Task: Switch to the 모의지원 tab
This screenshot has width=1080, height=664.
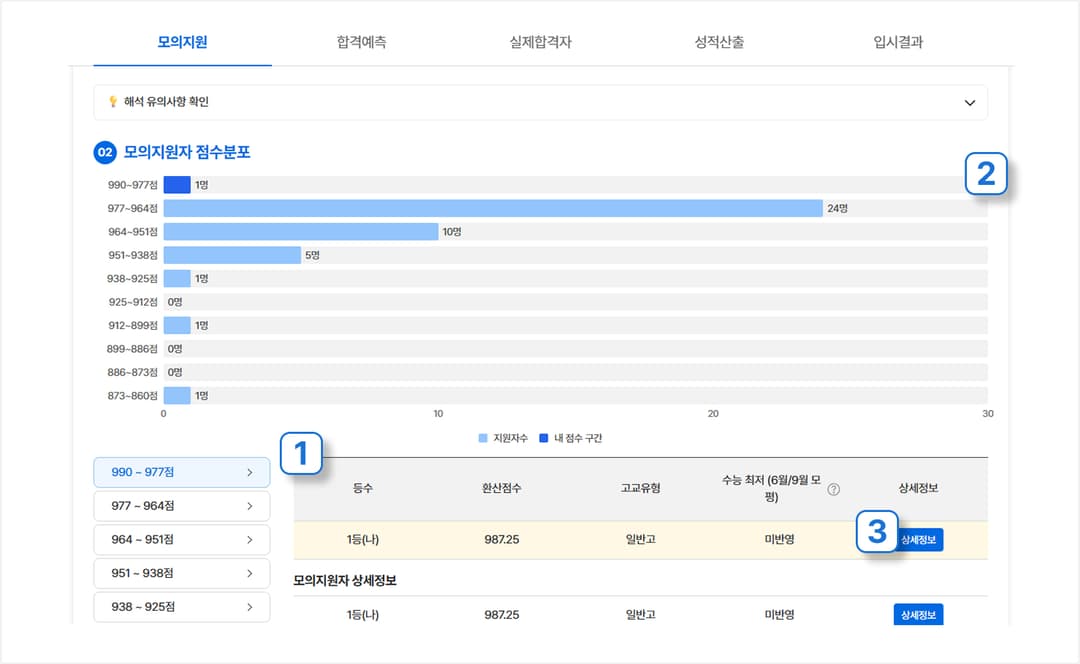Action: [182, 42]
